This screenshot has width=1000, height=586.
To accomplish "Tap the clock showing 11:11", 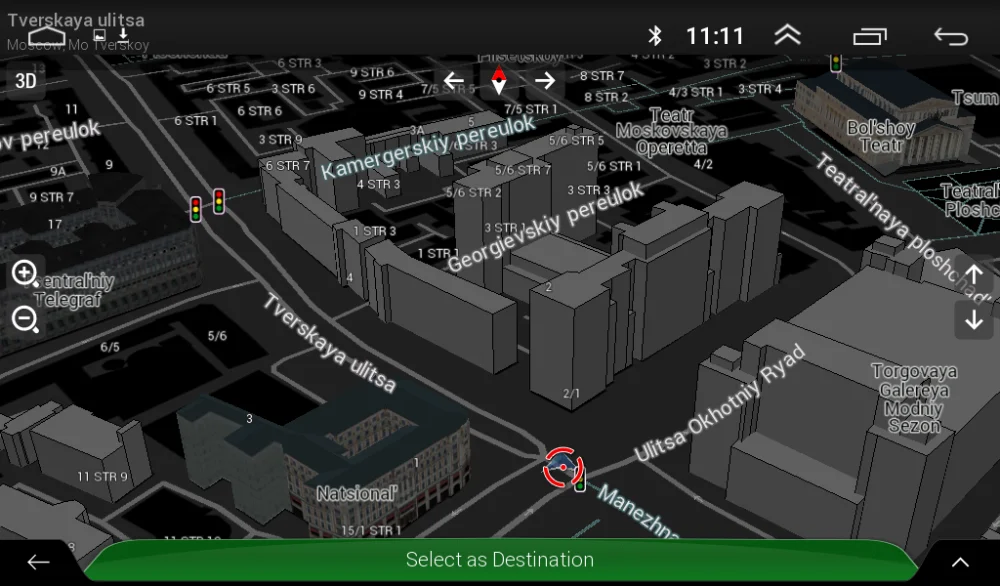I will [x=715, y=36].
